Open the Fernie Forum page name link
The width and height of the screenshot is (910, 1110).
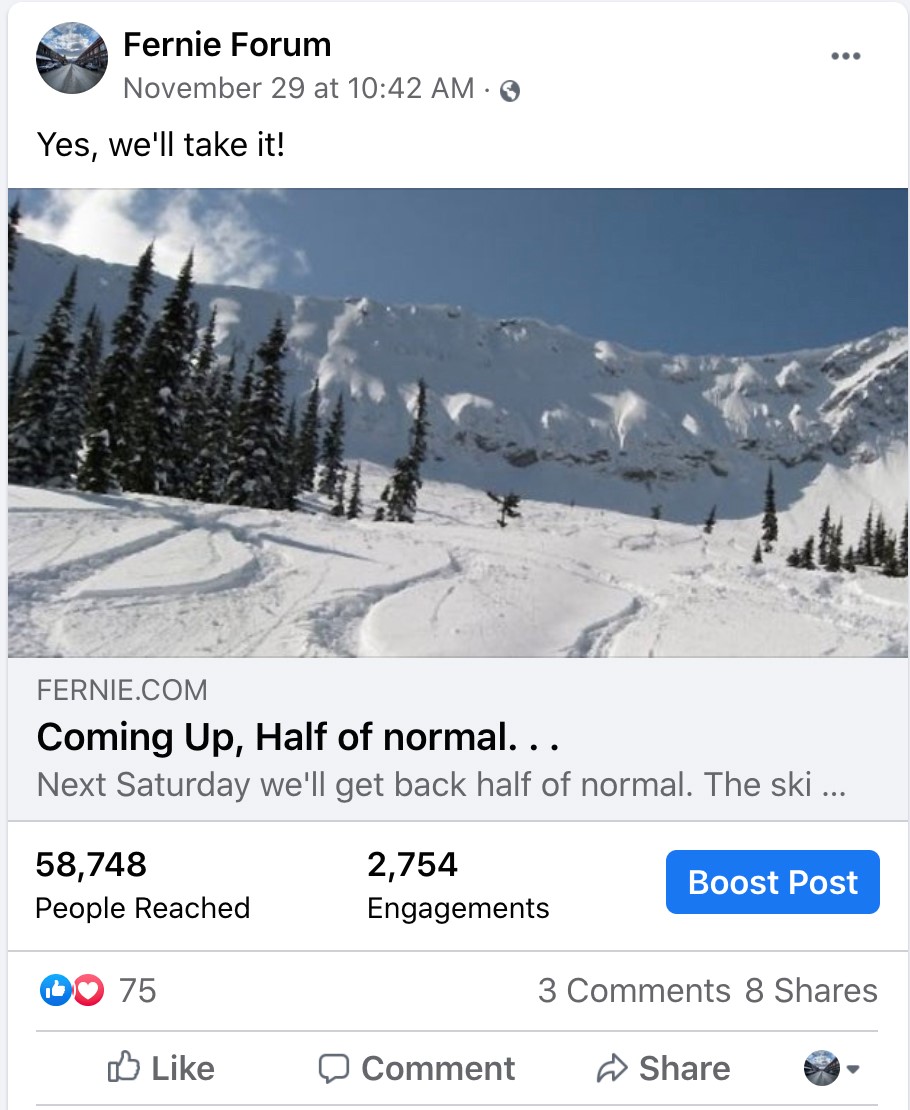(227, 45)
